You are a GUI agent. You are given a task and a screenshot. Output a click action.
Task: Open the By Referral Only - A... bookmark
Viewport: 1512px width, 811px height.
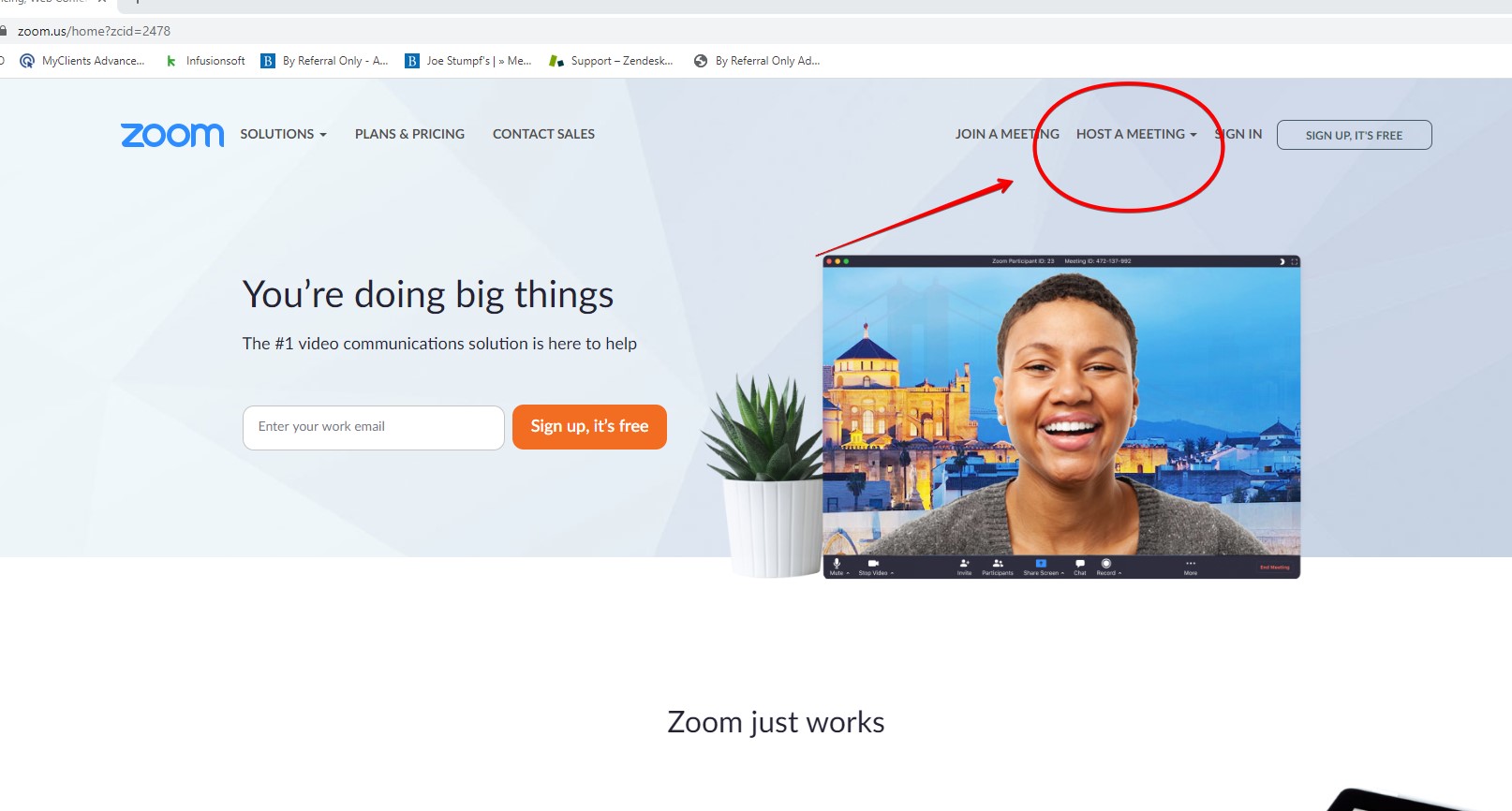[x=324, y=61]
